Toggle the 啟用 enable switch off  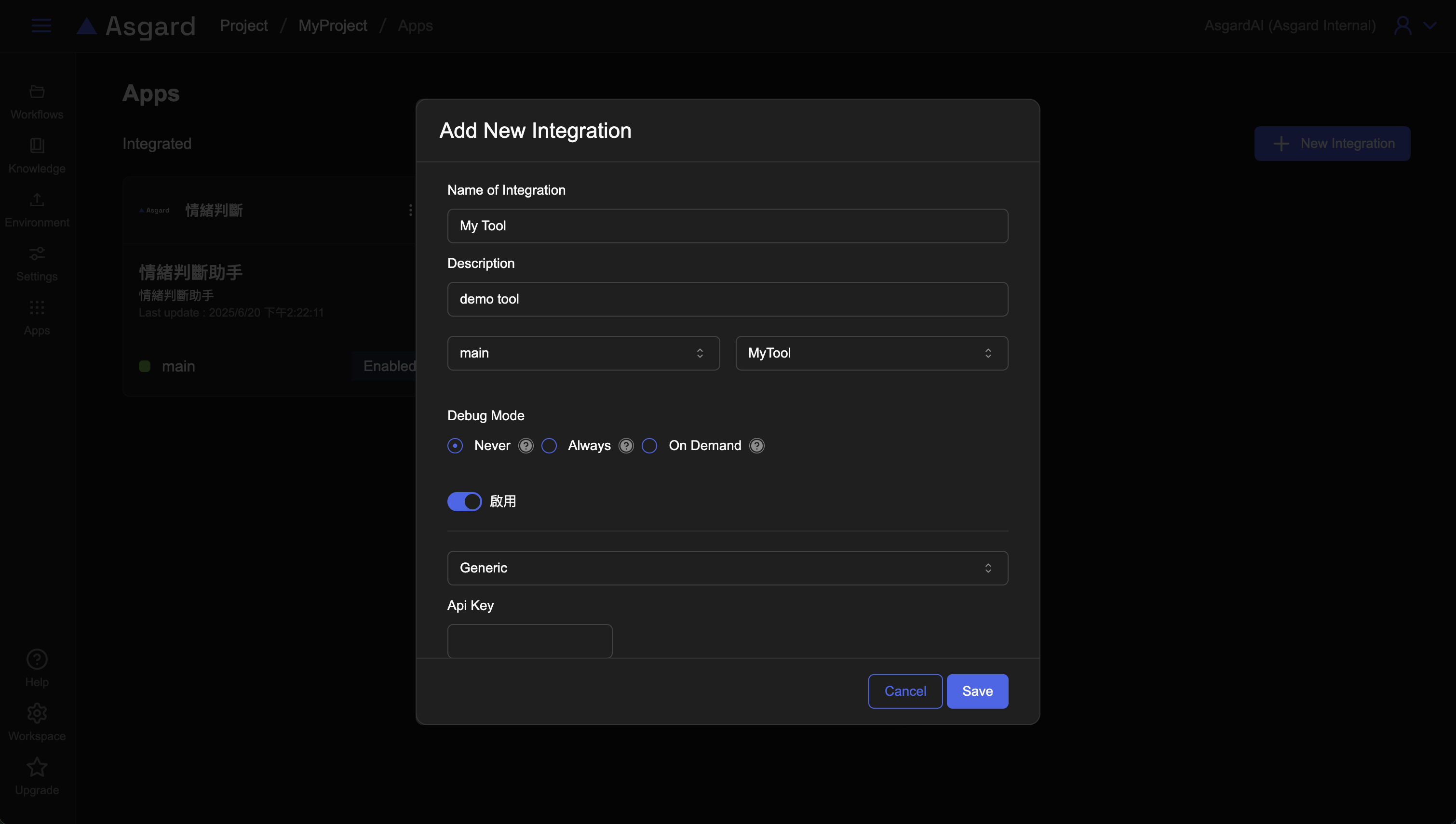pos(464,502)
